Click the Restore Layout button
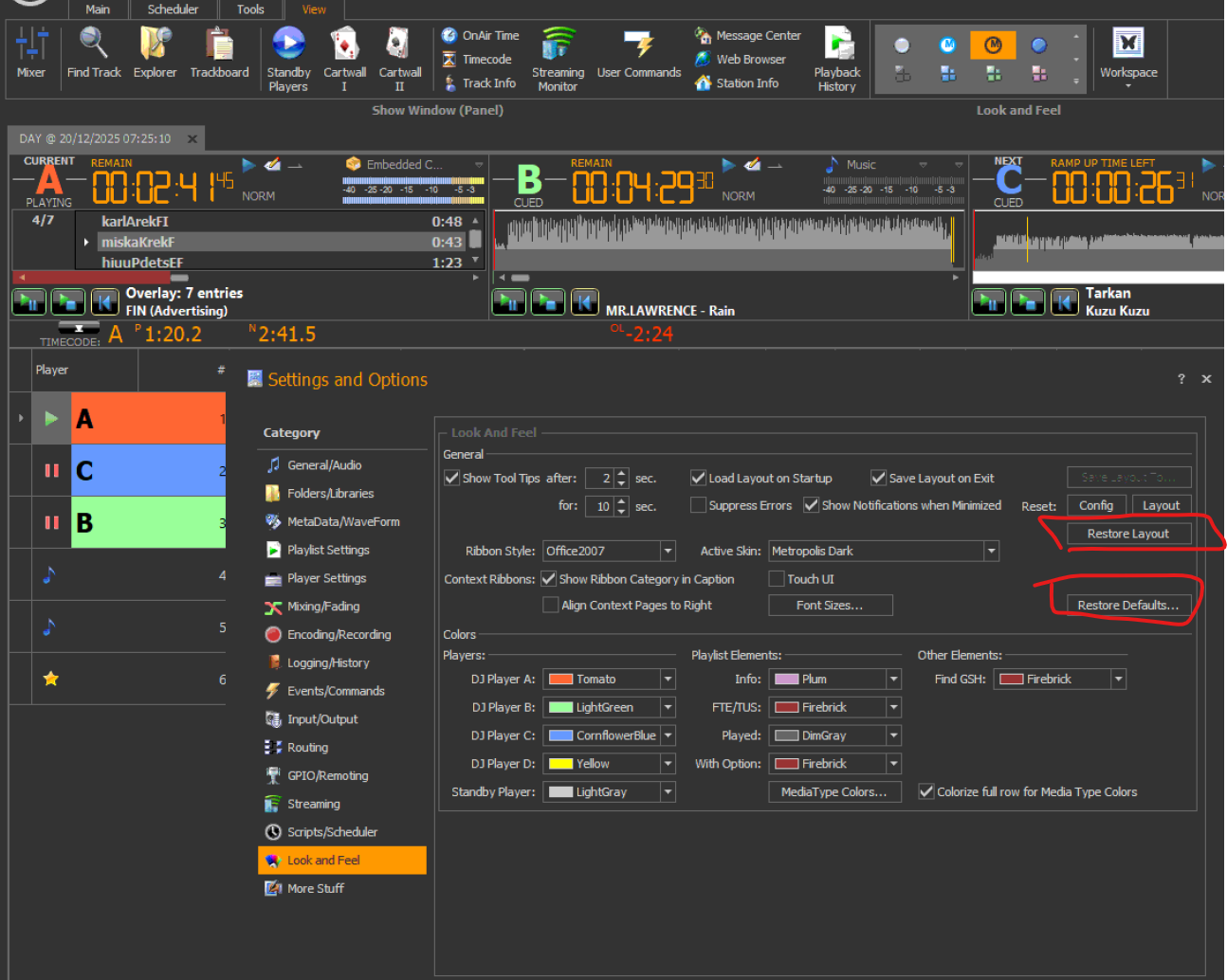The image size is (1227, 980). tap(1127, 534)
